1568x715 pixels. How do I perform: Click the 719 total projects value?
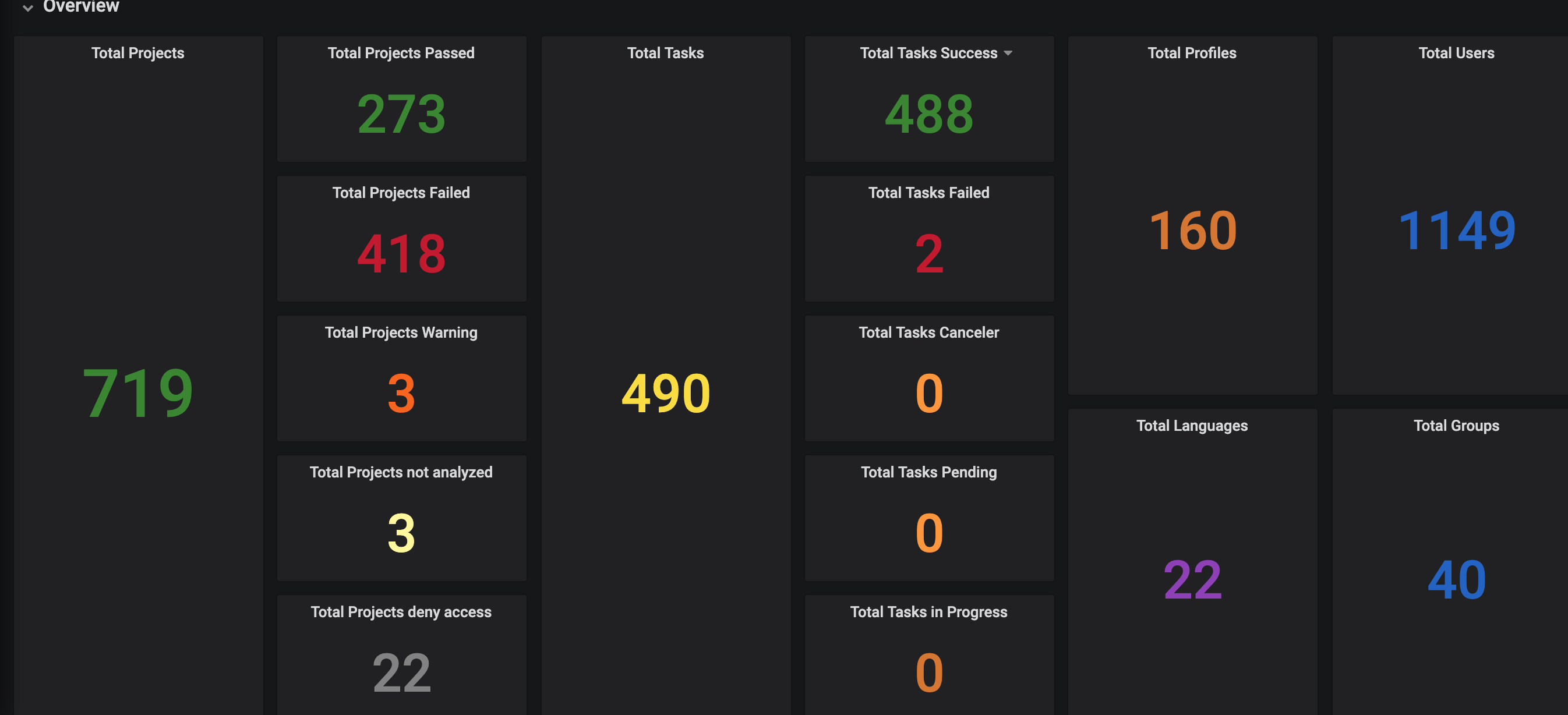[x=137, y=393]
